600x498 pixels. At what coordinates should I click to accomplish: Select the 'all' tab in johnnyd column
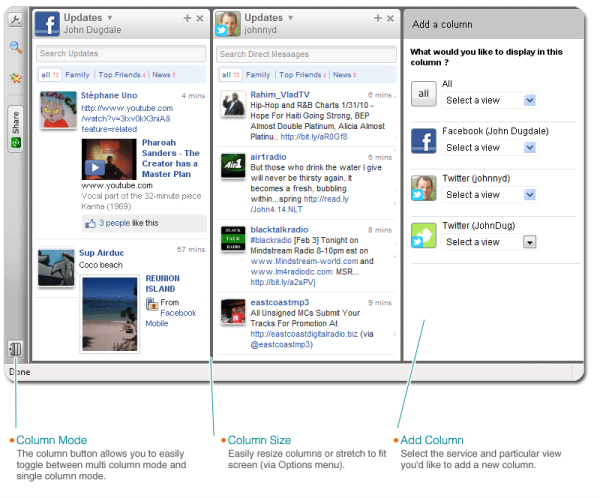tap(230, 75)
